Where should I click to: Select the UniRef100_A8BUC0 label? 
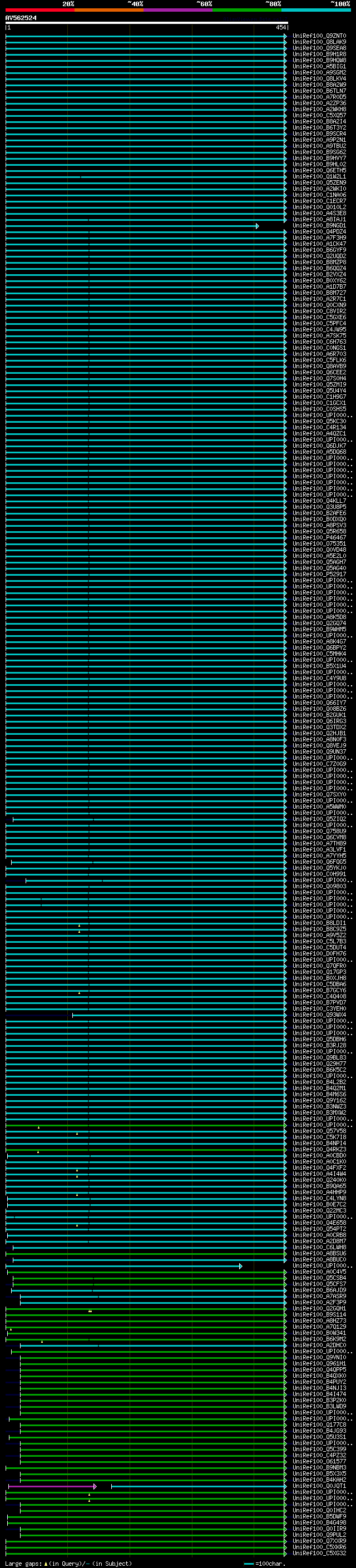319,1259
